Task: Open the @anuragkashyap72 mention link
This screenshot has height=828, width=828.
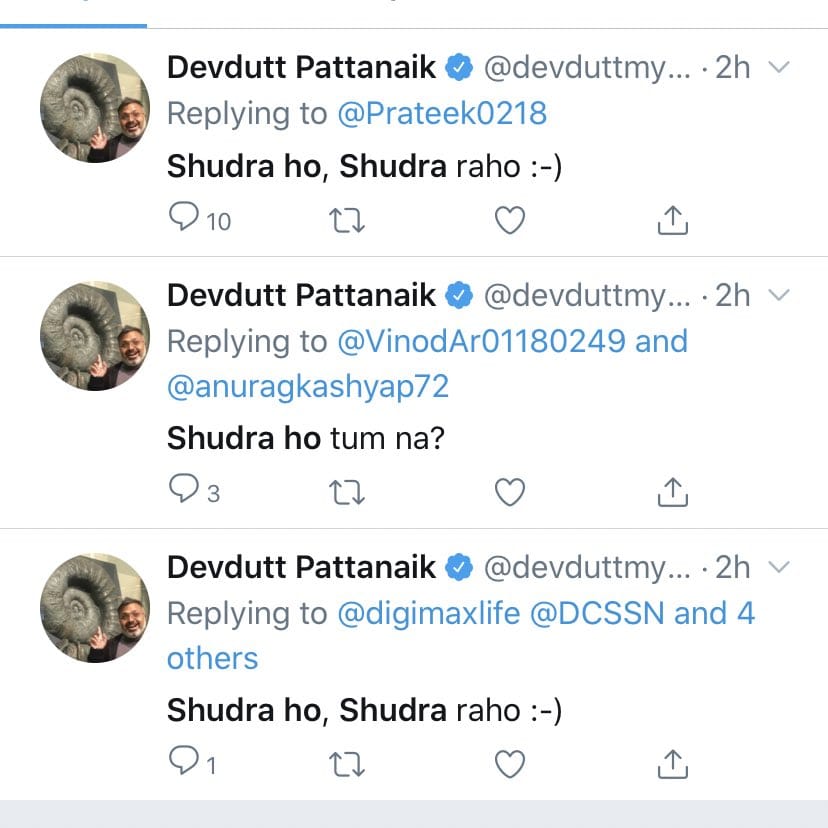Action: click(308, 387)
